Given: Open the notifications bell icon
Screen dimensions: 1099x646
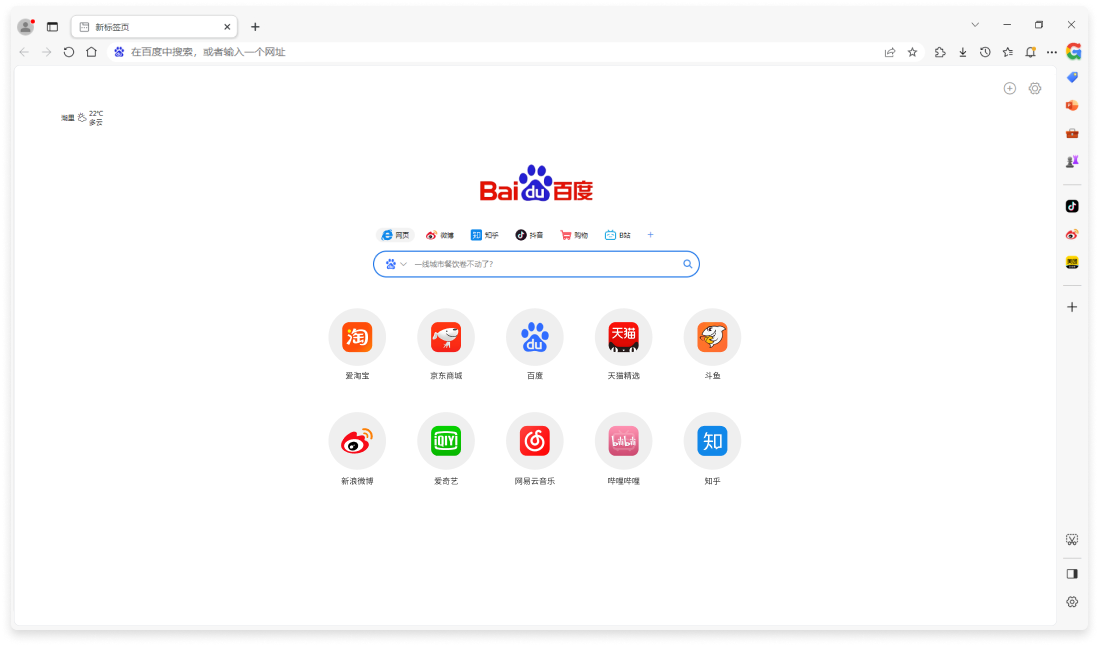Looking at the screenshot, I should click(1030, 52).
